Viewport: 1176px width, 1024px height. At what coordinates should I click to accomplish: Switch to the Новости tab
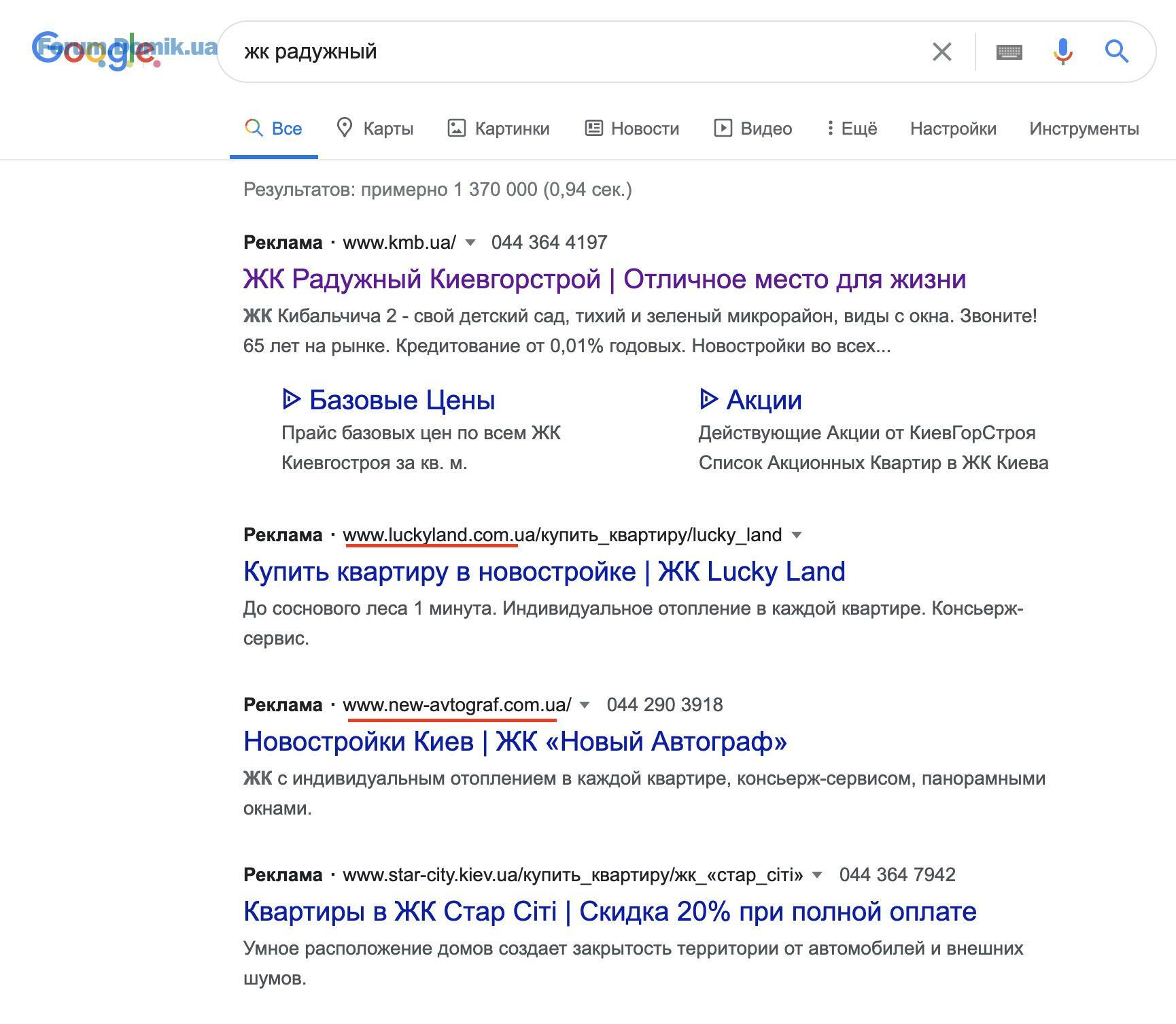[x=632, y=129]
